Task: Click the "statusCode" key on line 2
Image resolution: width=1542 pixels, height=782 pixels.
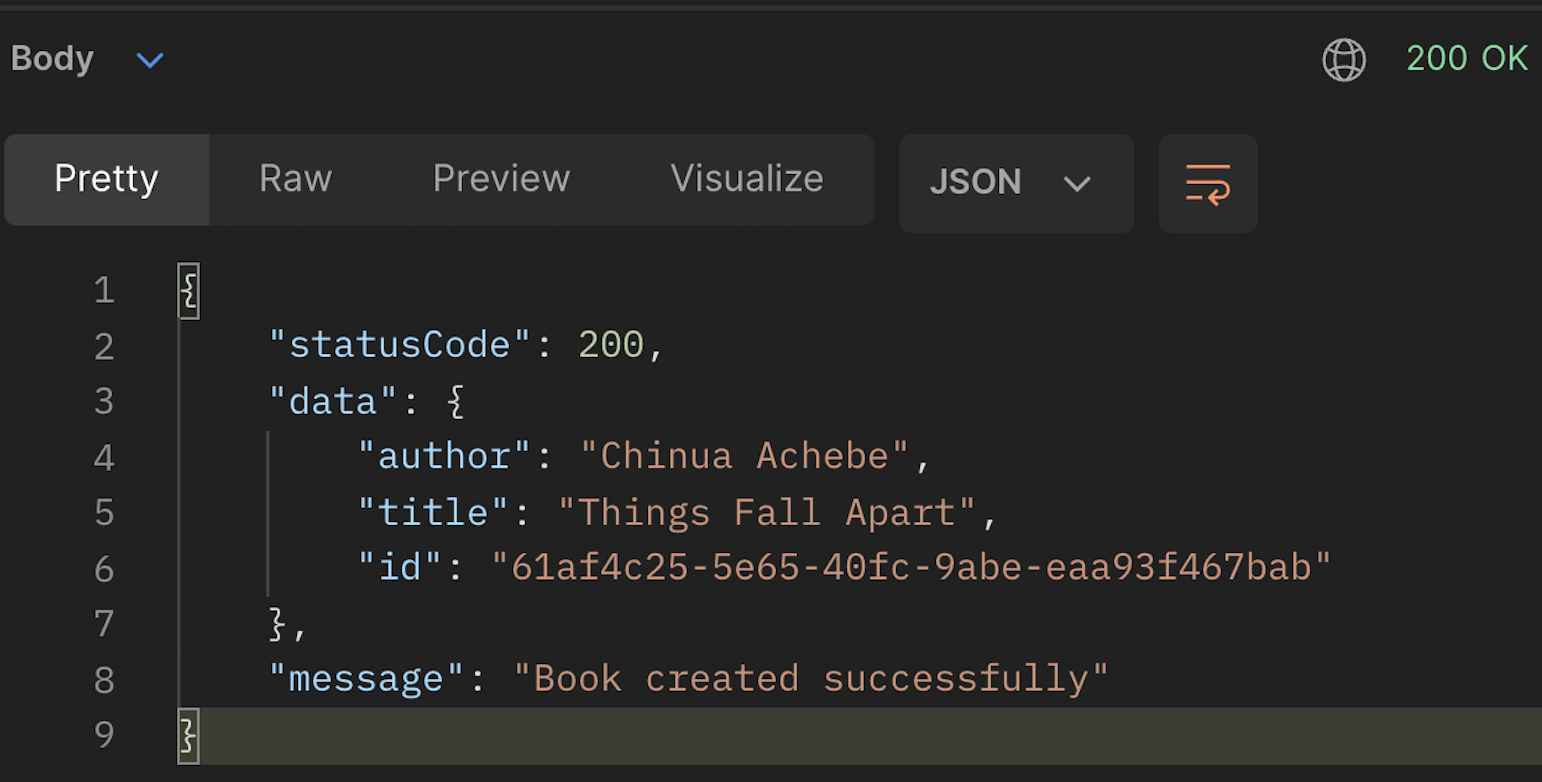Action: pos(400,346)
